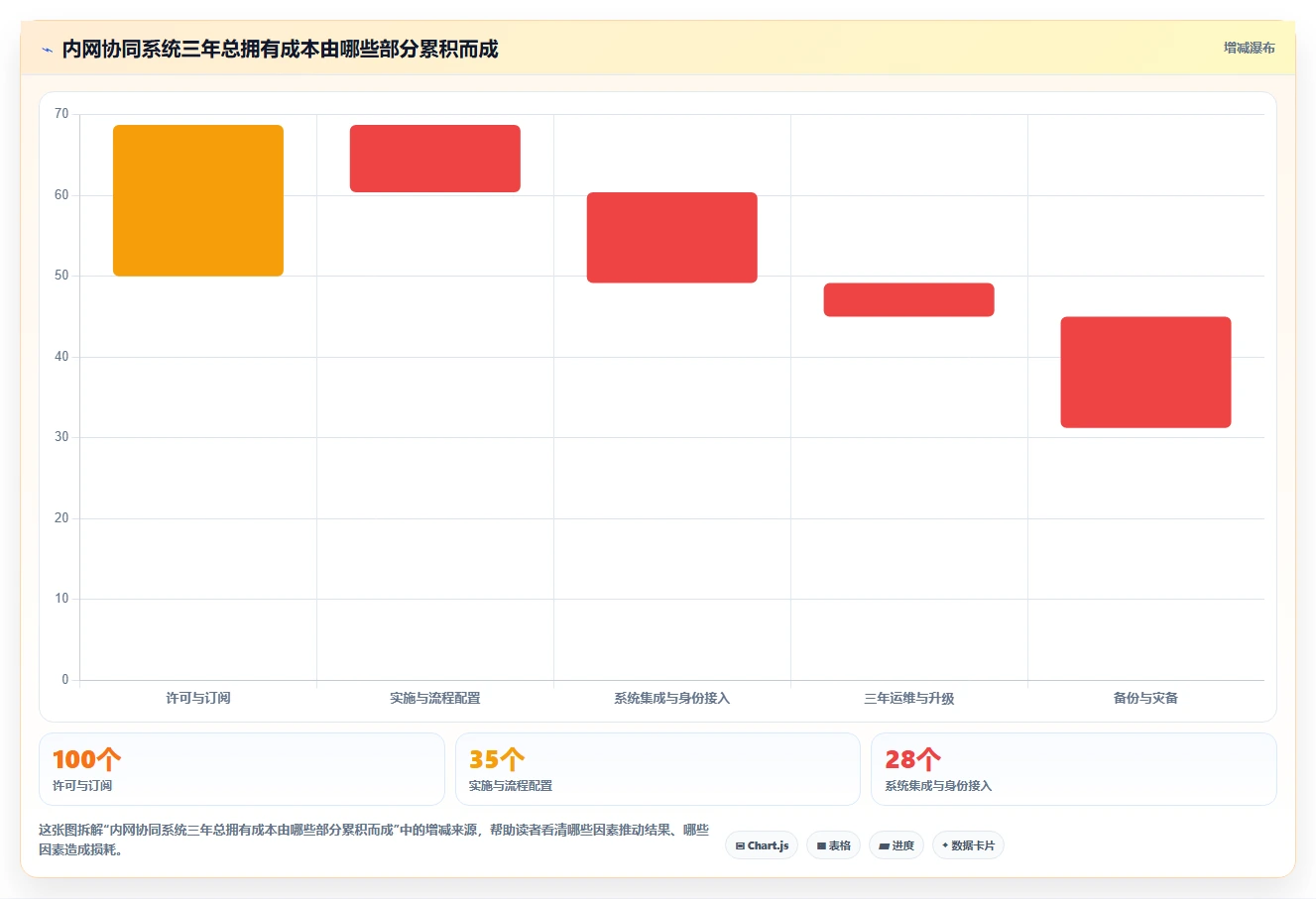
Task: Click the 增减瀑布 label in header
Action: pos(1249,48)
